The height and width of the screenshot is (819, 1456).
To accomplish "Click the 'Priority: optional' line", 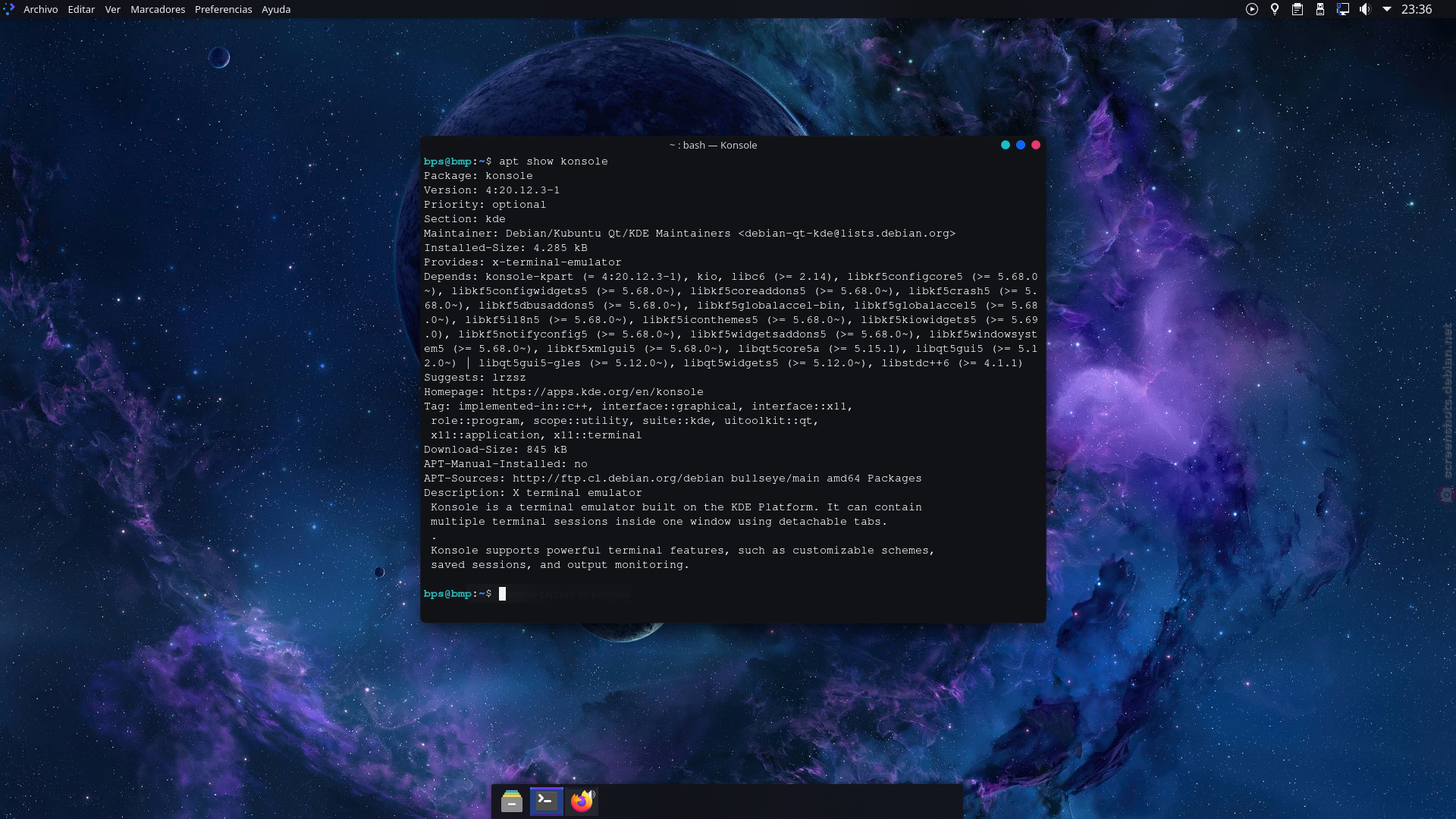I will tap(485, 205).
